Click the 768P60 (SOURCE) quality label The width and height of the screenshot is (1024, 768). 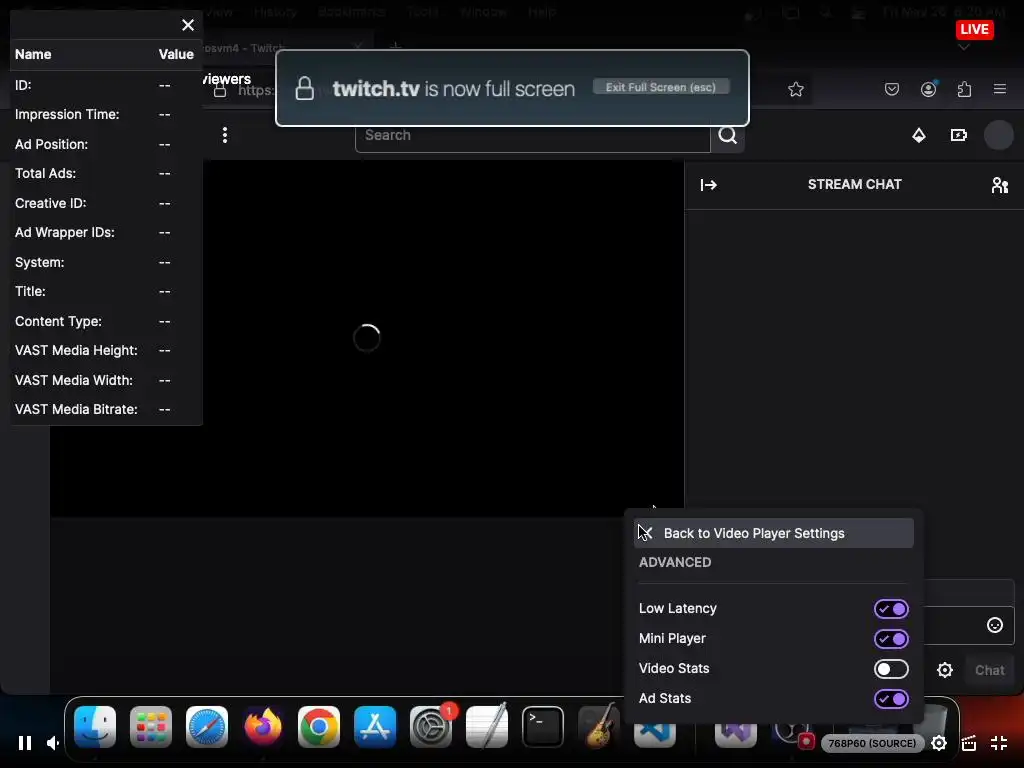tap(872, 743)
